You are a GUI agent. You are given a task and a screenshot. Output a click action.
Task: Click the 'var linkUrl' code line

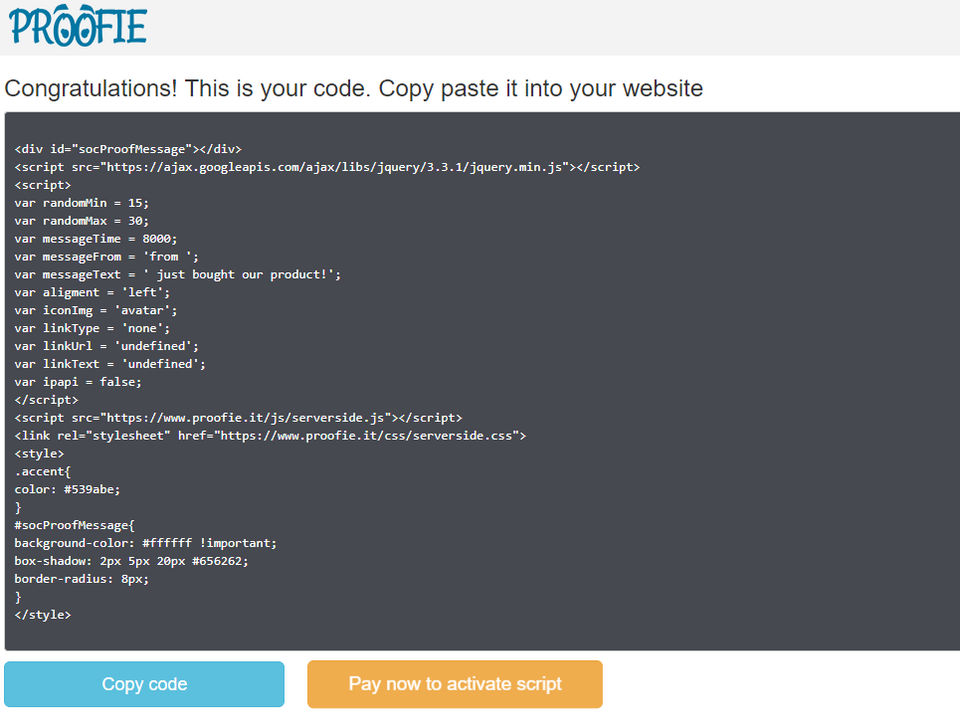coord(107,346)
